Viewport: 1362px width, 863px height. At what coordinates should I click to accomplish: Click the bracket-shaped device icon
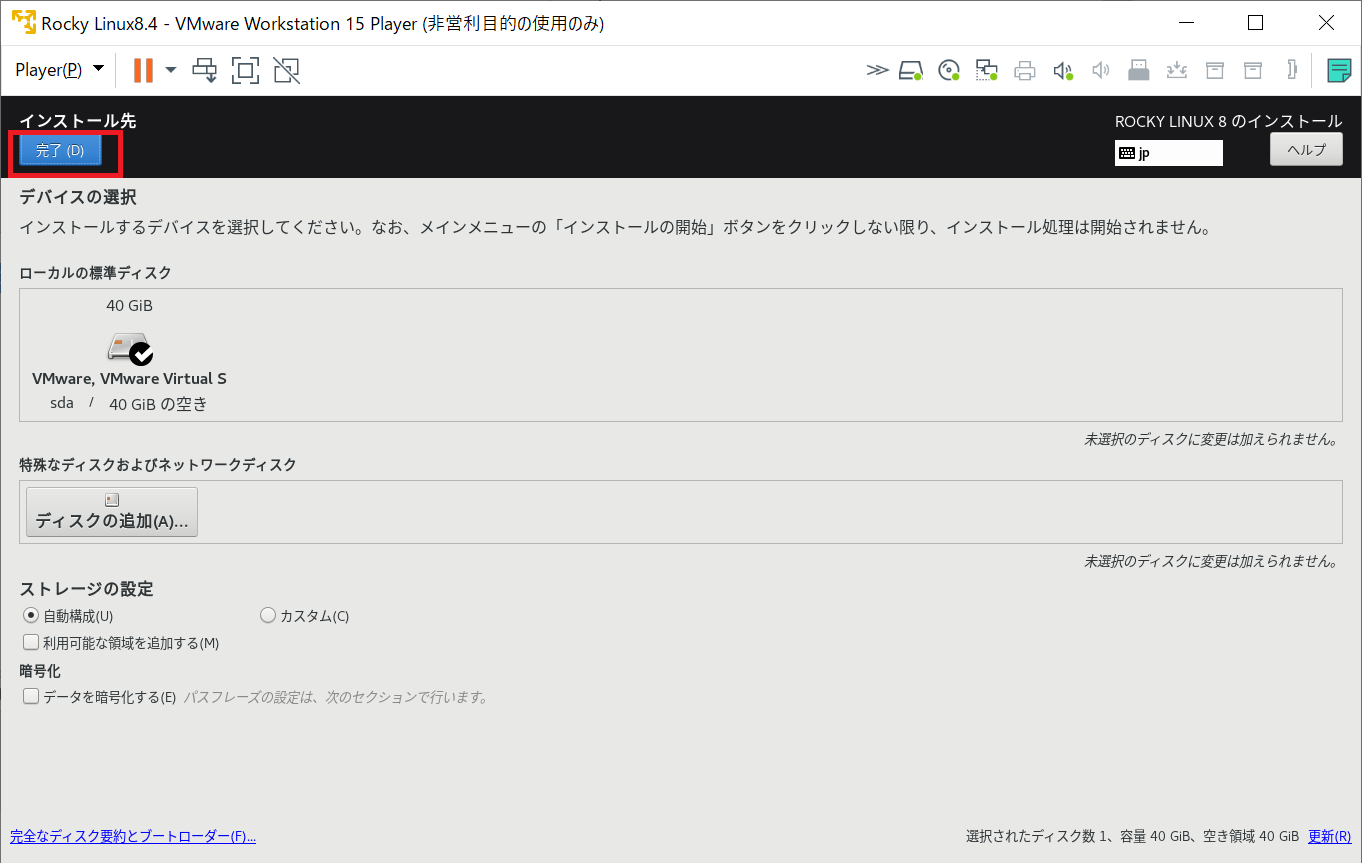click(x=1292, y=70)
